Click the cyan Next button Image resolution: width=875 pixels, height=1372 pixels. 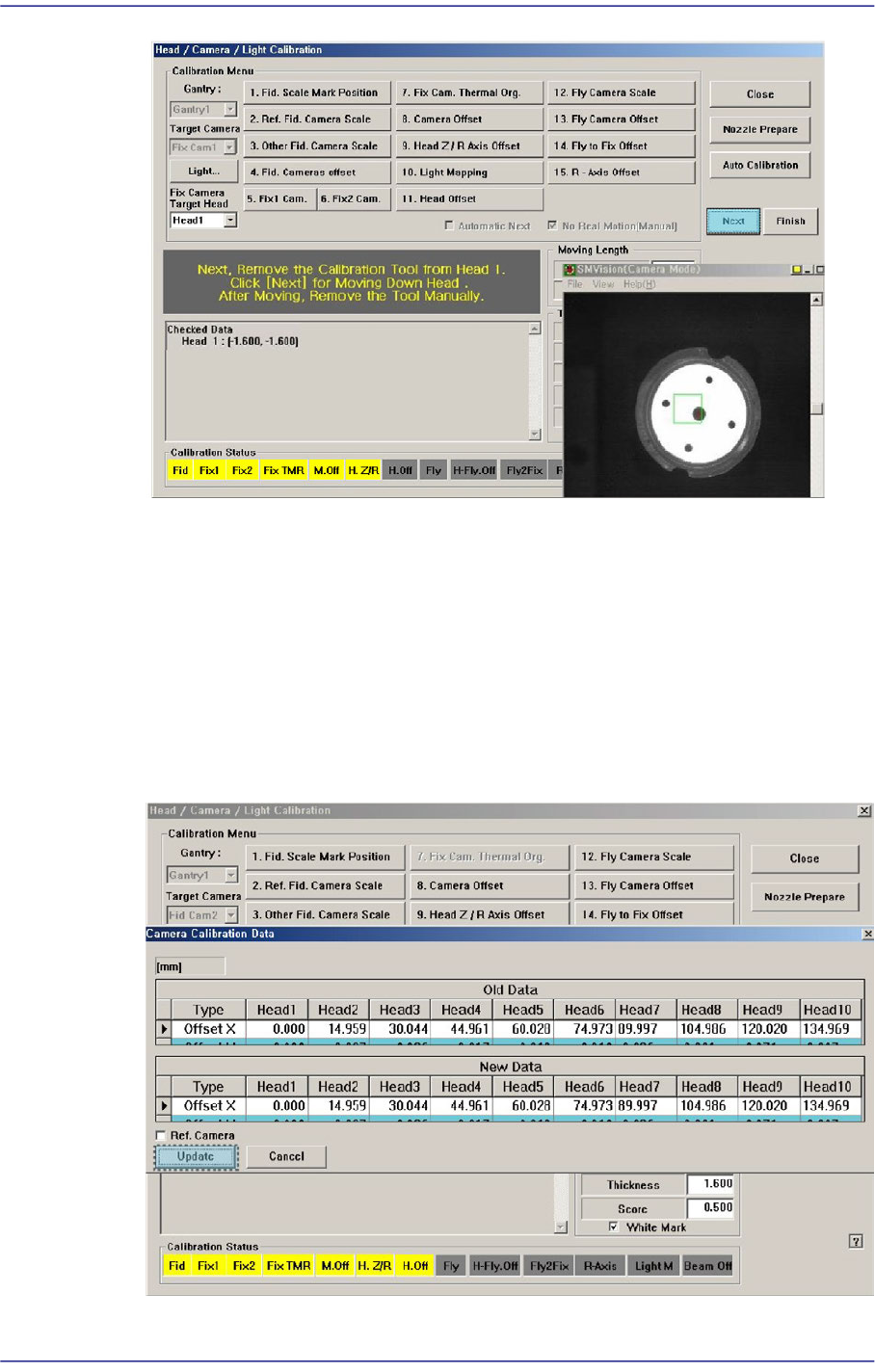point(733,221)
